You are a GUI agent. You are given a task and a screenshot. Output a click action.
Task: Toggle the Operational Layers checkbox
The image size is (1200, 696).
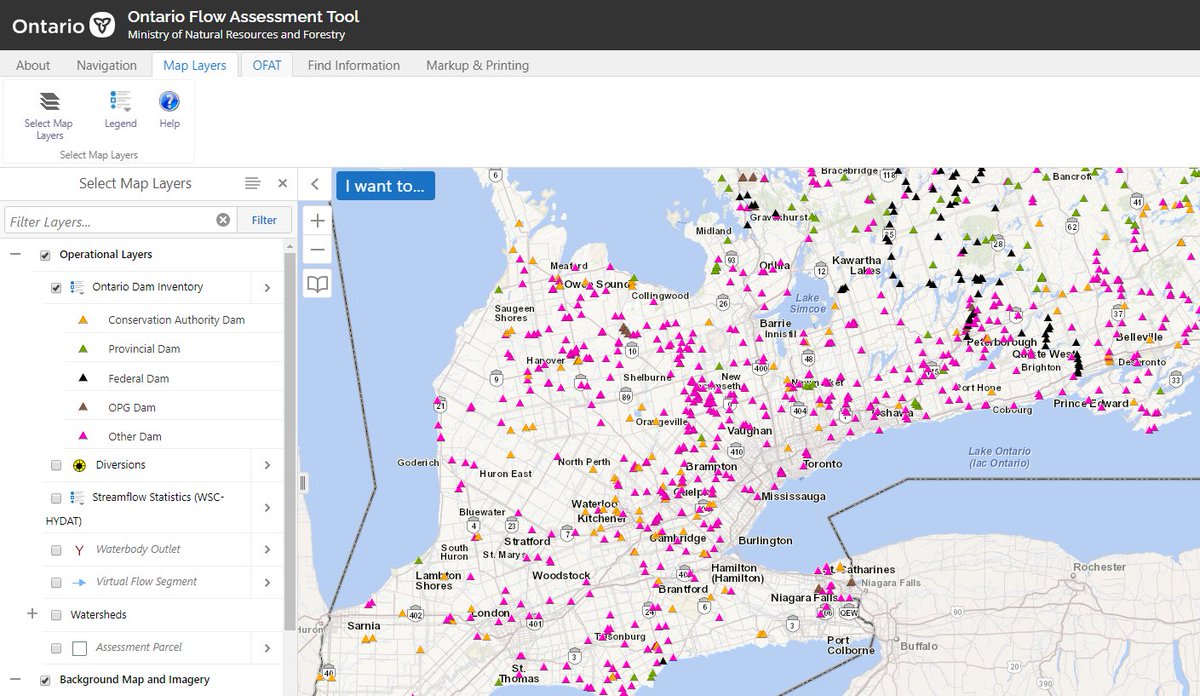pos(45,255)
